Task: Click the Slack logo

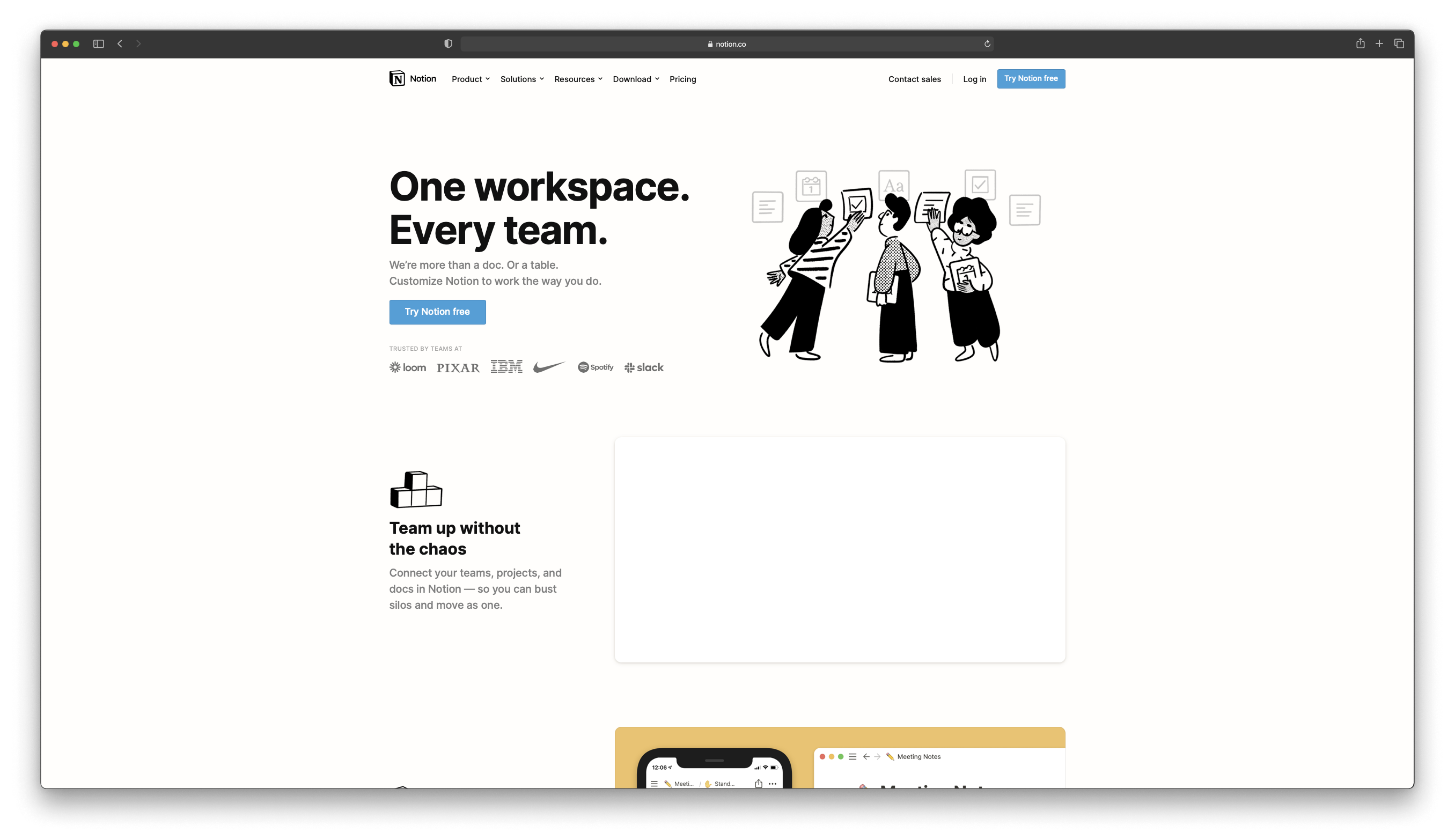Action: point(644,367)
